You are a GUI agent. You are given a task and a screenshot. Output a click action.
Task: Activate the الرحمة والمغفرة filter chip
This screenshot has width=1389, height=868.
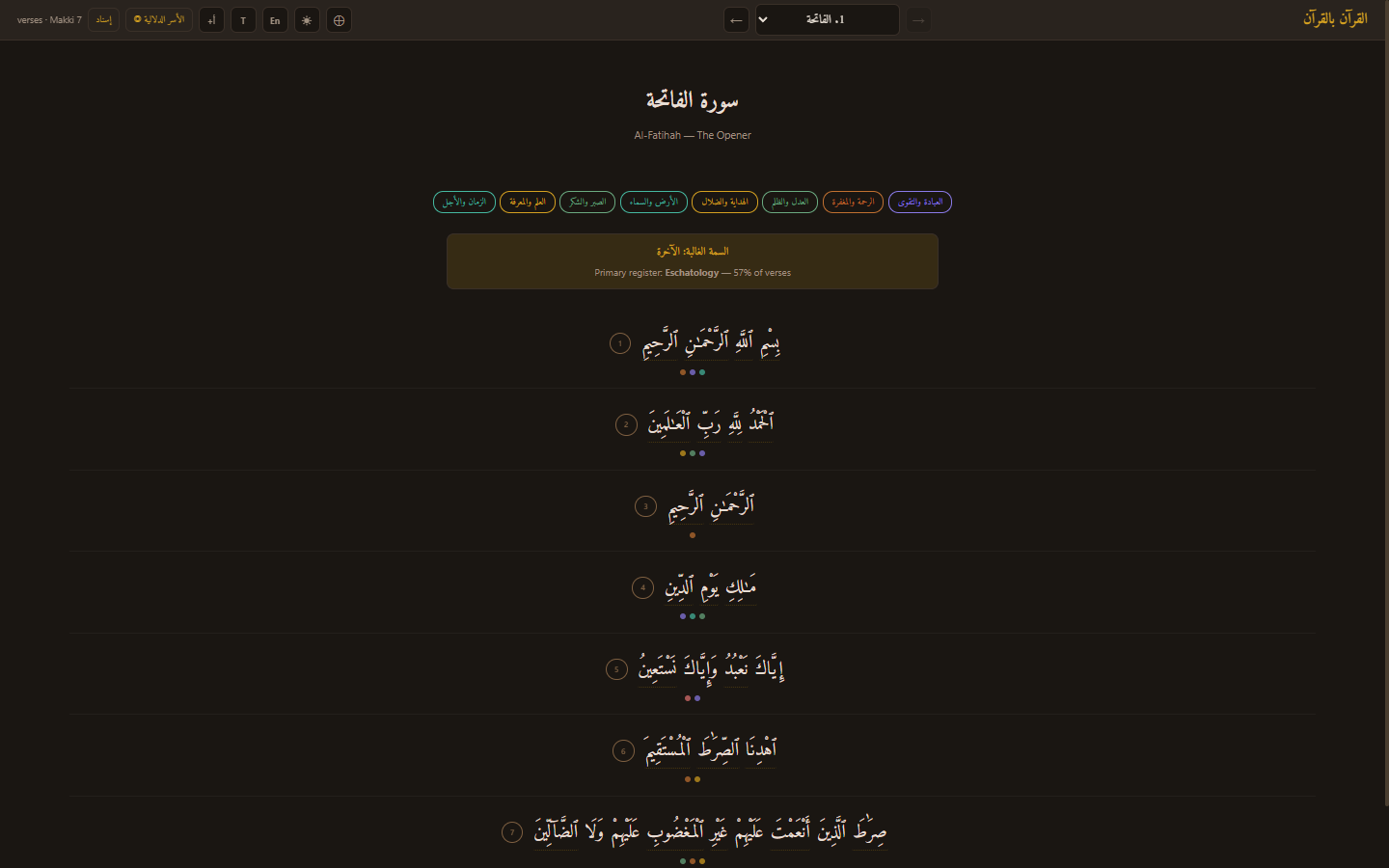tap(853, 202)
